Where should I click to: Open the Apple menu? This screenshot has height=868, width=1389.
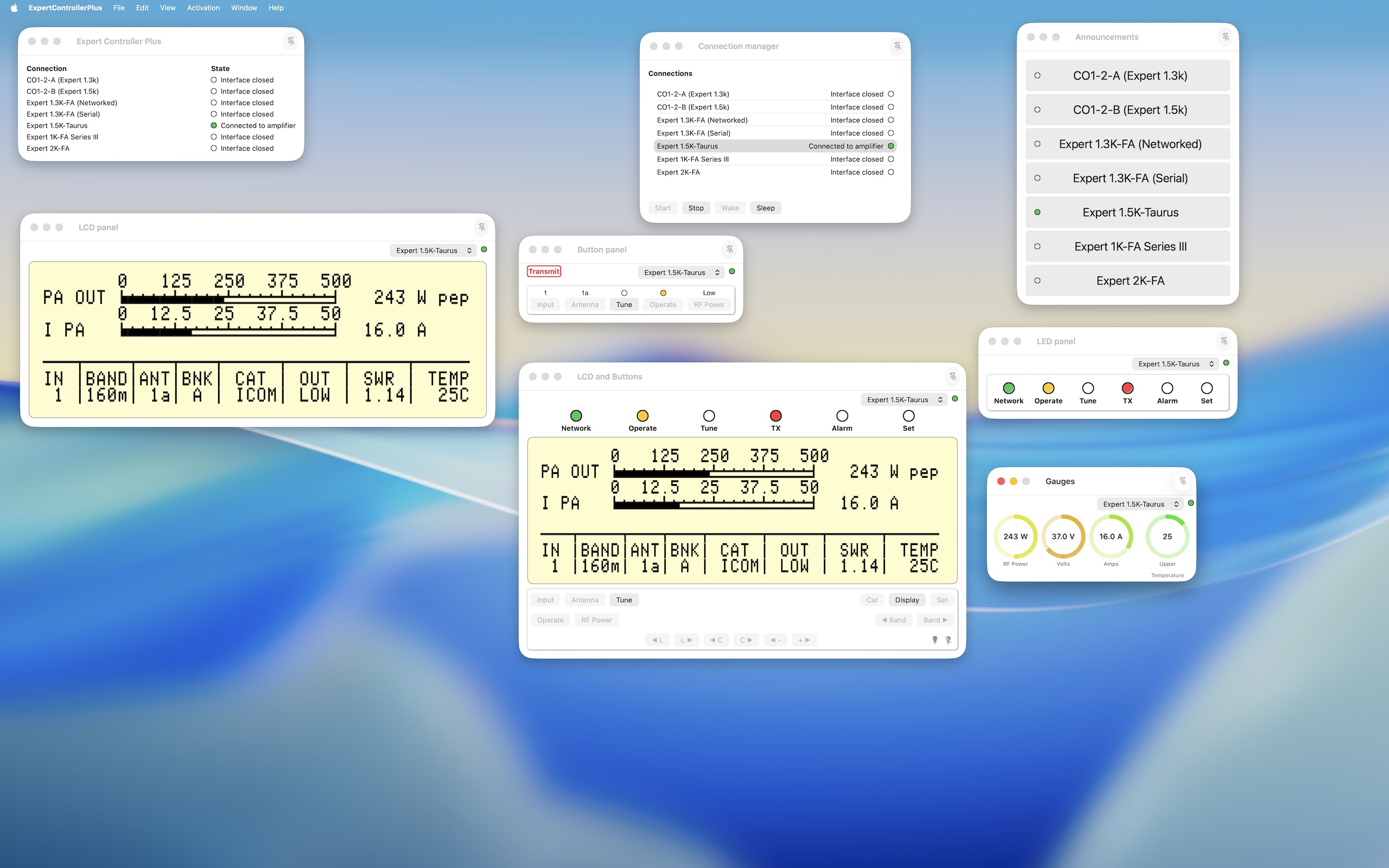[14, 8]
